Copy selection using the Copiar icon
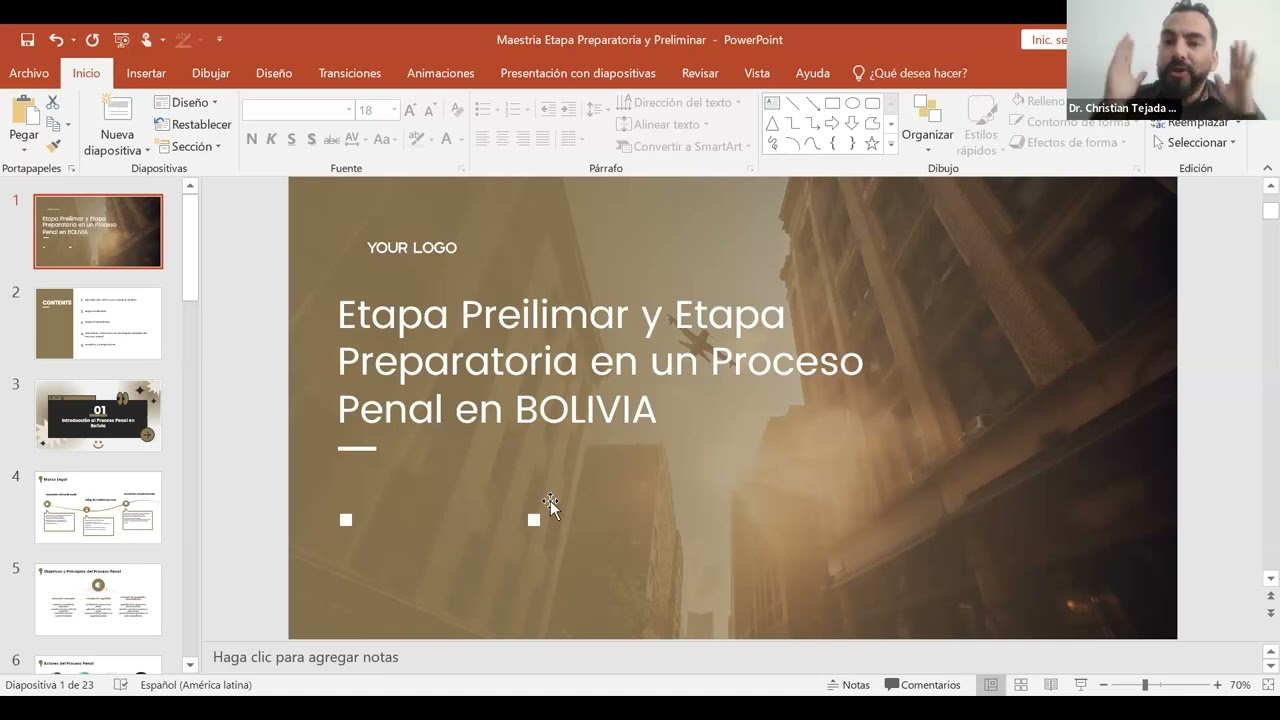Screen dimensions: 1280x720 coord(53,124)
